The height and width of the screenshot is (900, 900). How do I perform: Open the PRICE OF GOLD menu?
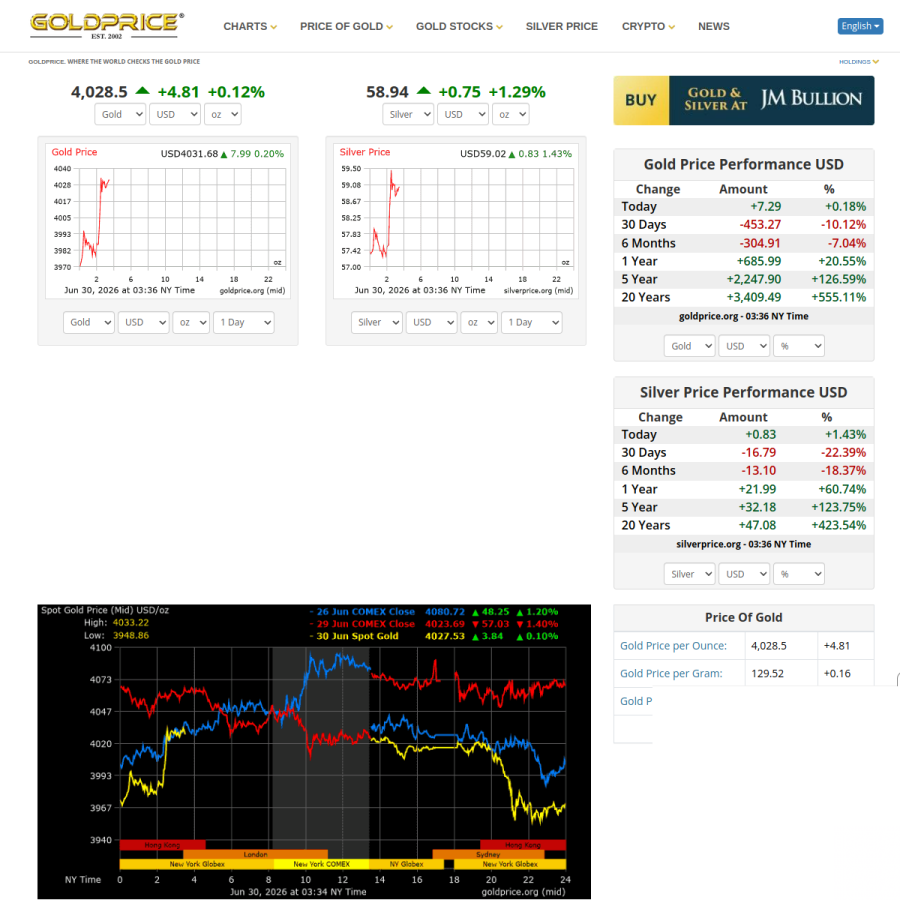(x=346, y=26)
